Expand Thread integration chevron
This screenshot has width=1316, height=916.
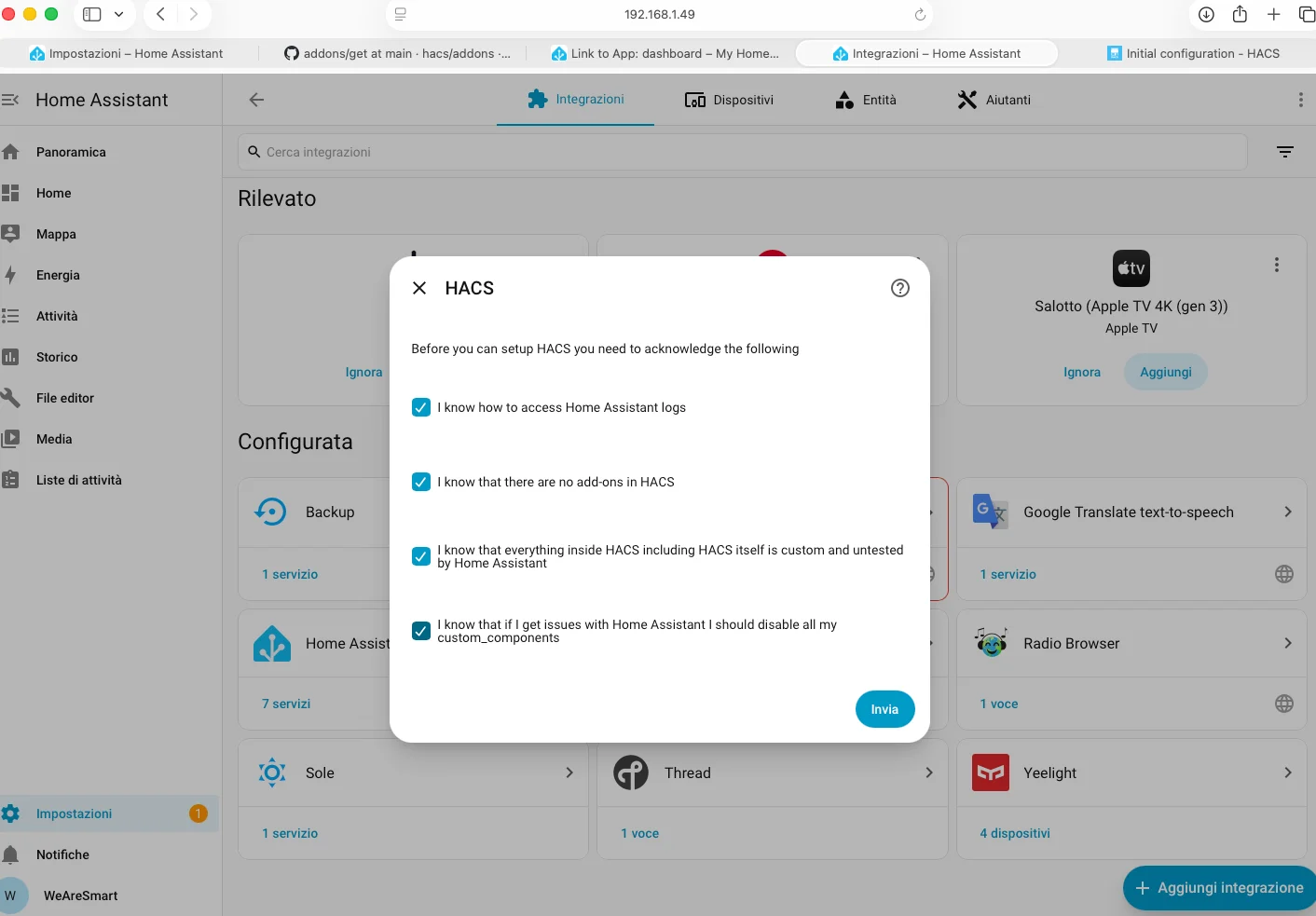point(929,772)
